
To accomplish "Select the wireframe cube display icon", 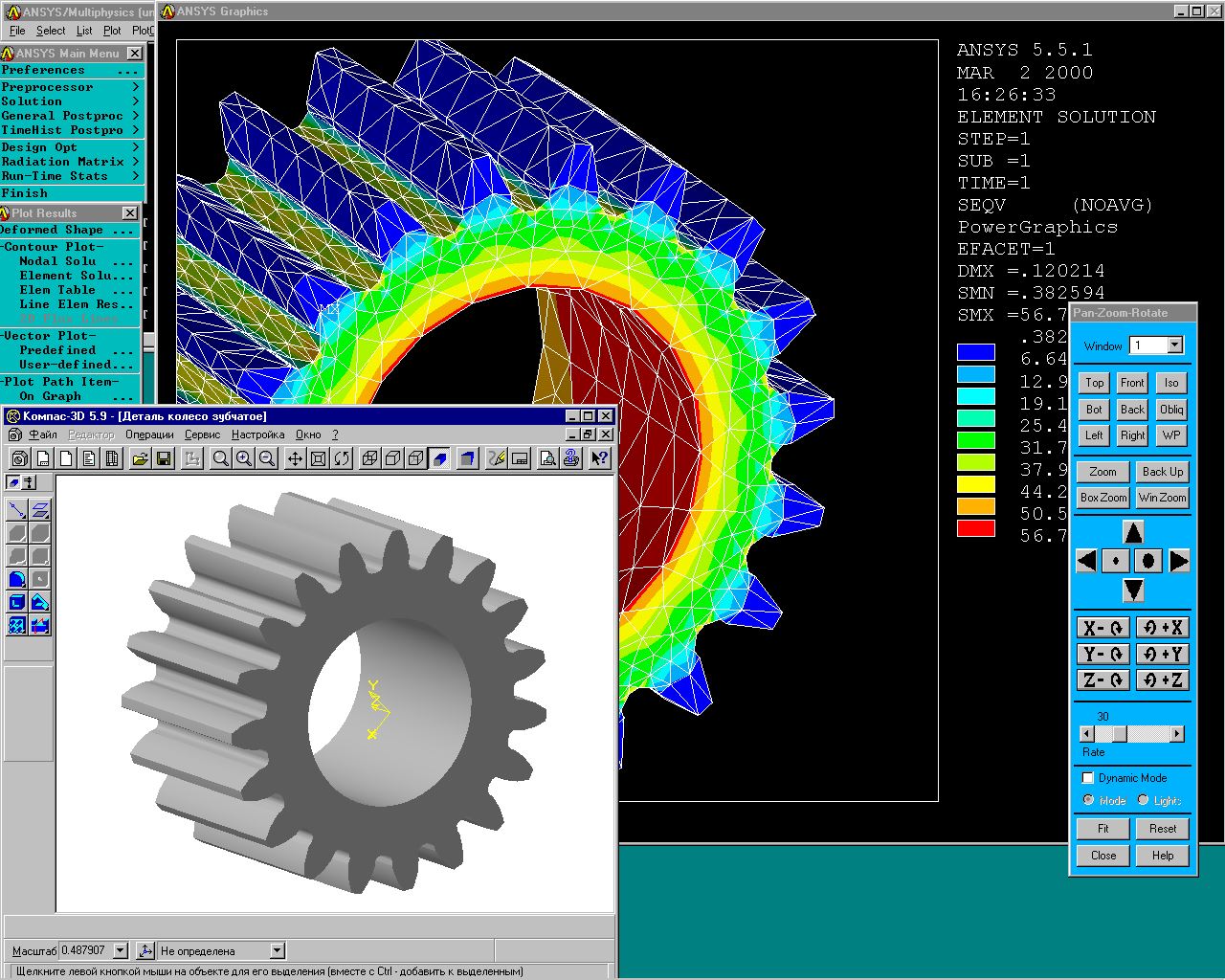I will pos(368,458).
